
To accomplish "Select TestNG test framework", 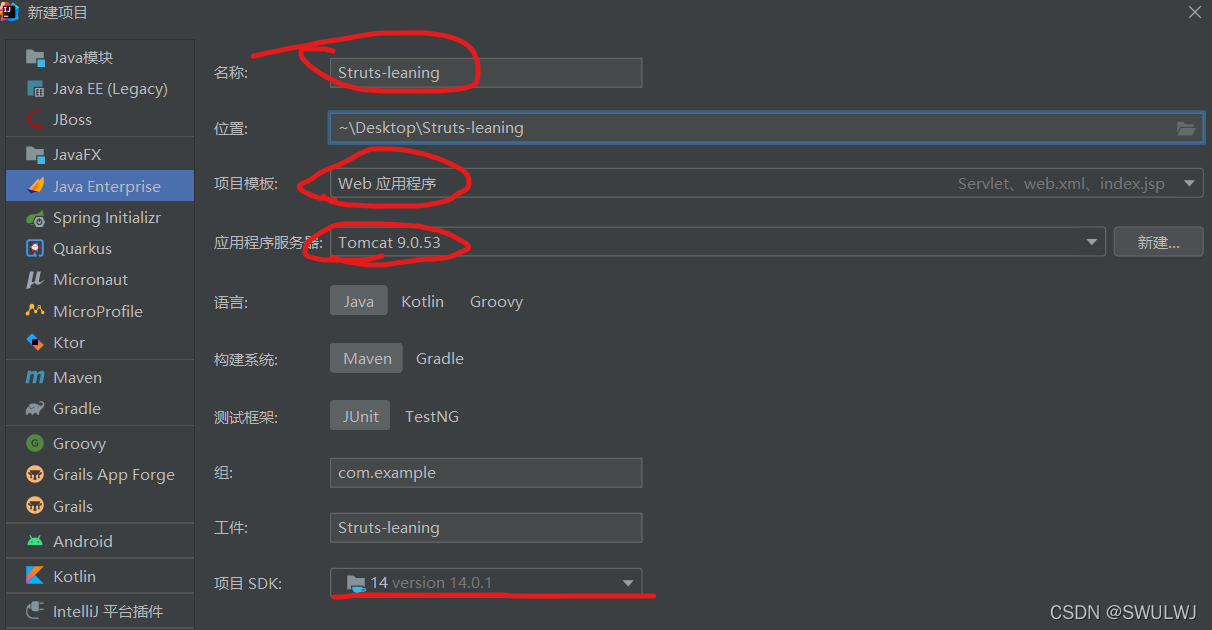I will pos(432,416).
